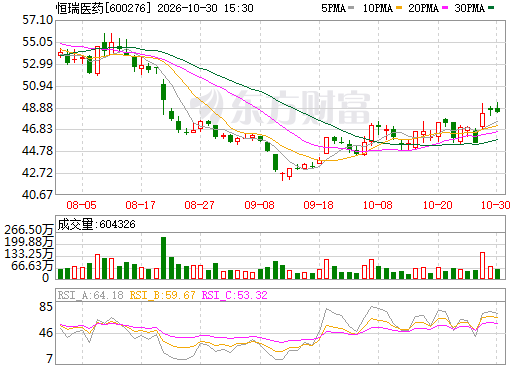Click the 48.88 price axis label
The height and width of the screenshot is (365, 520).
[37, 108]
